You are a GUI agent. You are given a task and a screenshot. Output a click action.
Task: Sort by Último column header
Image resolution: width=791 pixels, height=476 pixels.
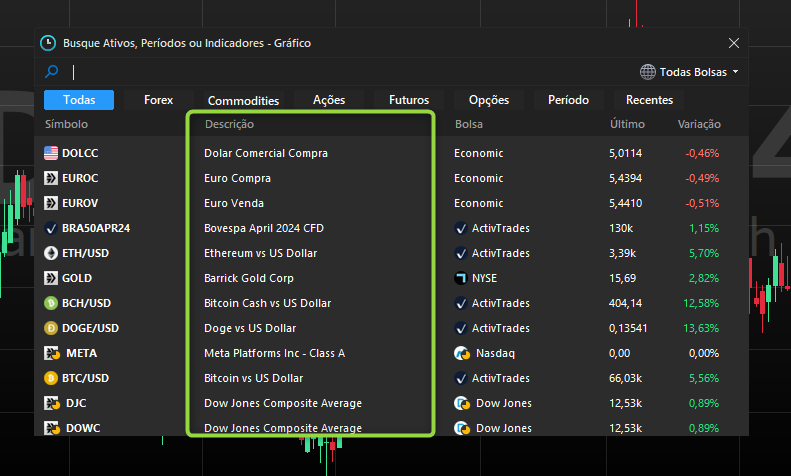click(x=627, y=125)
